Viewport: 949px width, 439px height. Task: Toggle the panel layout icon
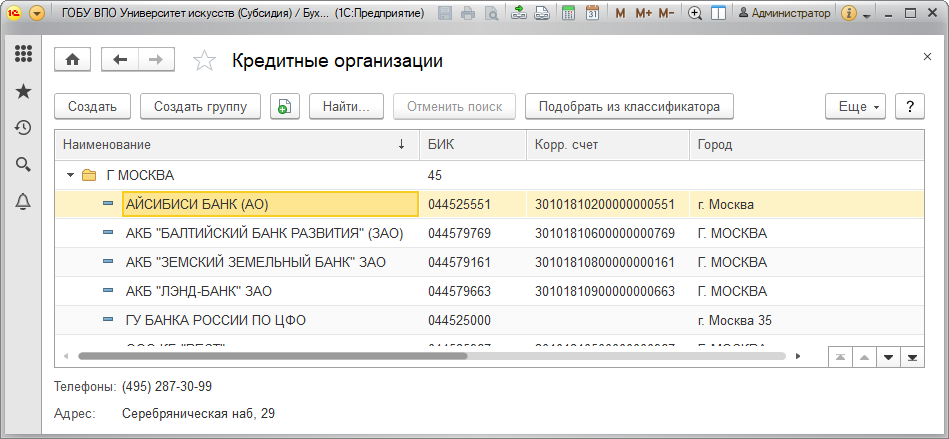coord(718,13)
